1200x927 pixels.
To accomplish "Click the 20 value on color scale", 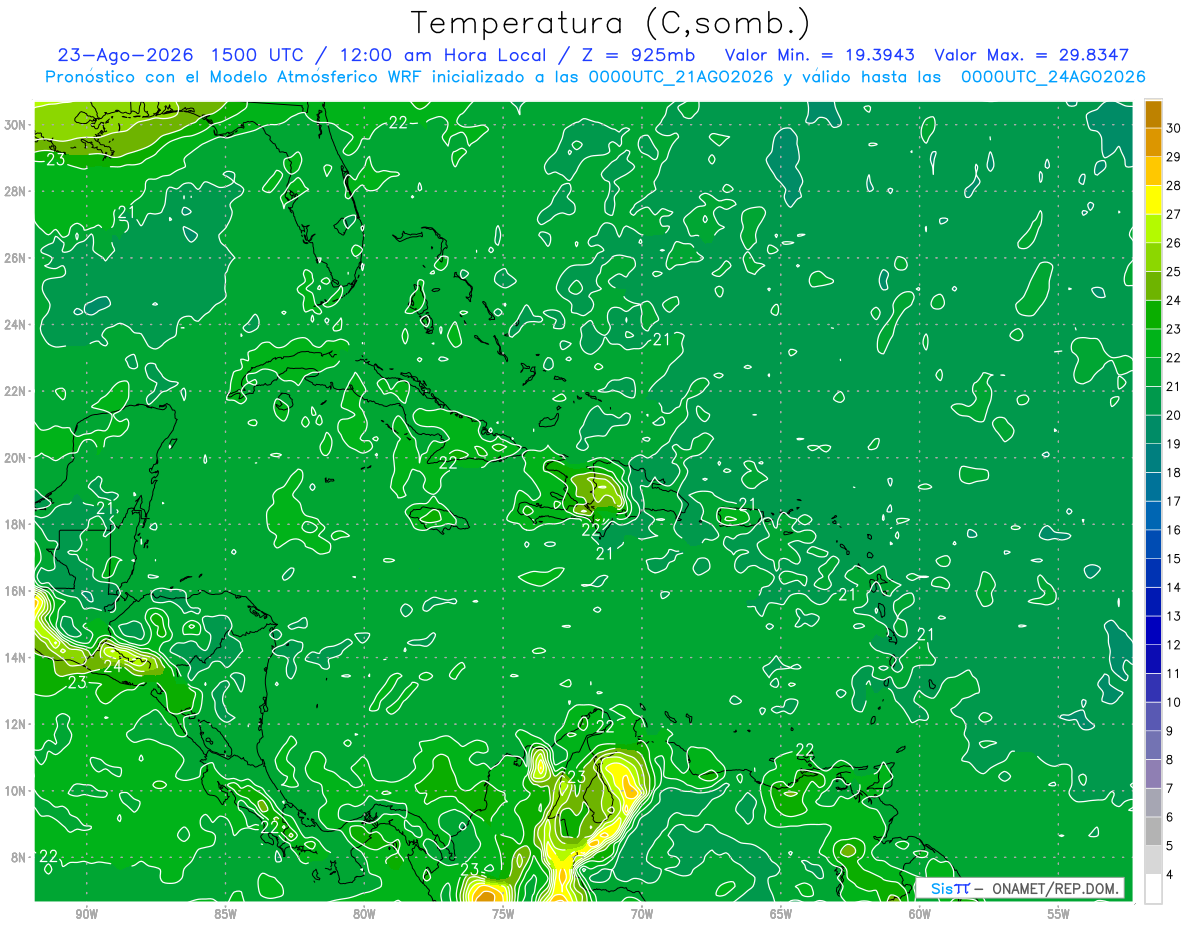I will (x=1174, y=415).
